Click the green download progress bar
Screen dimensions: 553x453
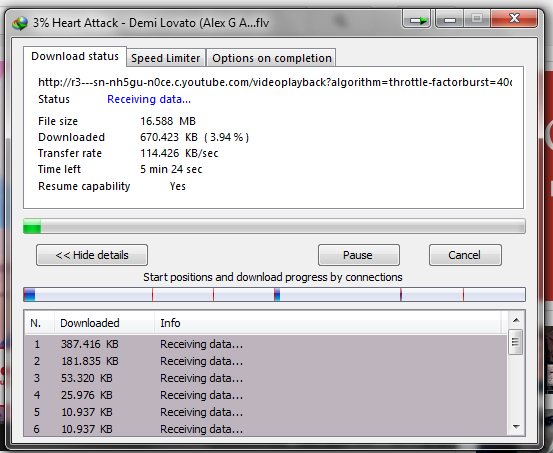(x=274, y=226)
